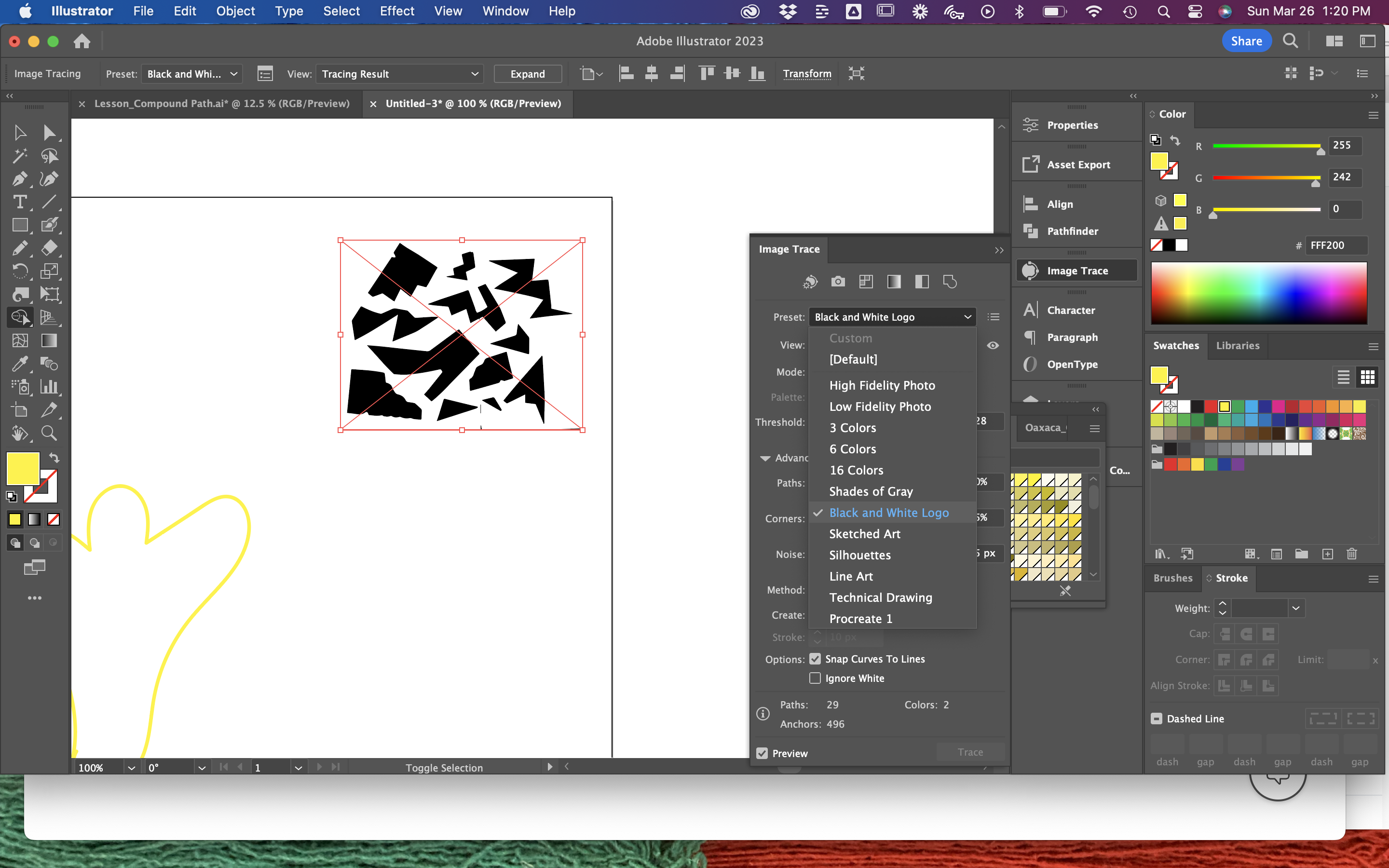Select the Zoom tool in toolbar
Viewport: 1389px width, 868px height.
tap(49, 434)
